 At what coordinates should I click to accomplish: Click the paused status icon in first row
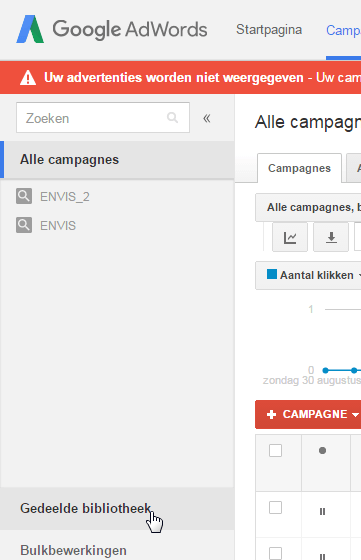[x=322, y=512]
